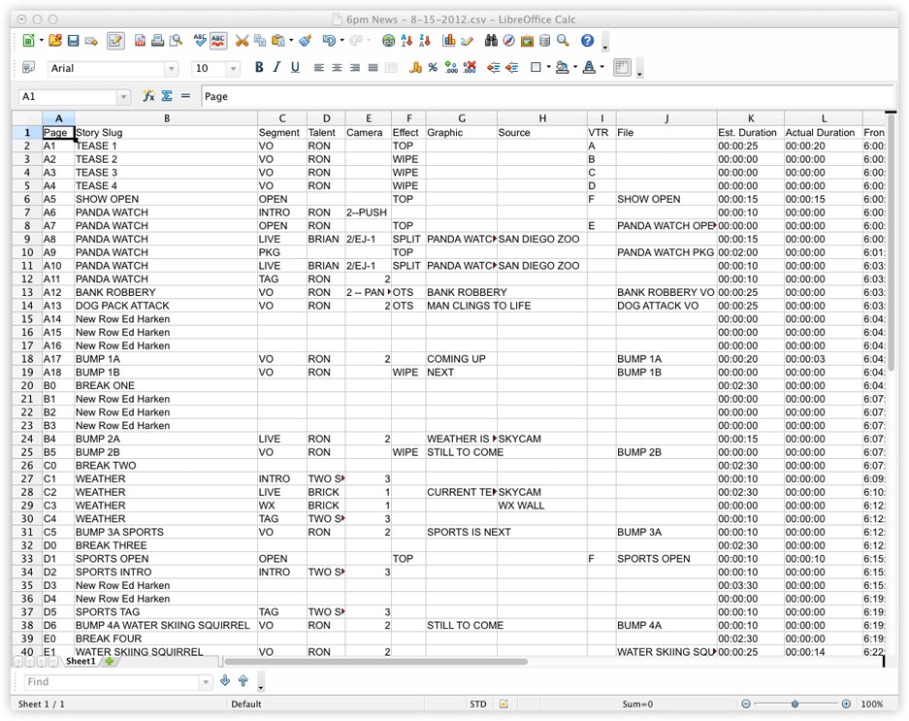Sort ascending using the toolbar icon

(407, 41)
